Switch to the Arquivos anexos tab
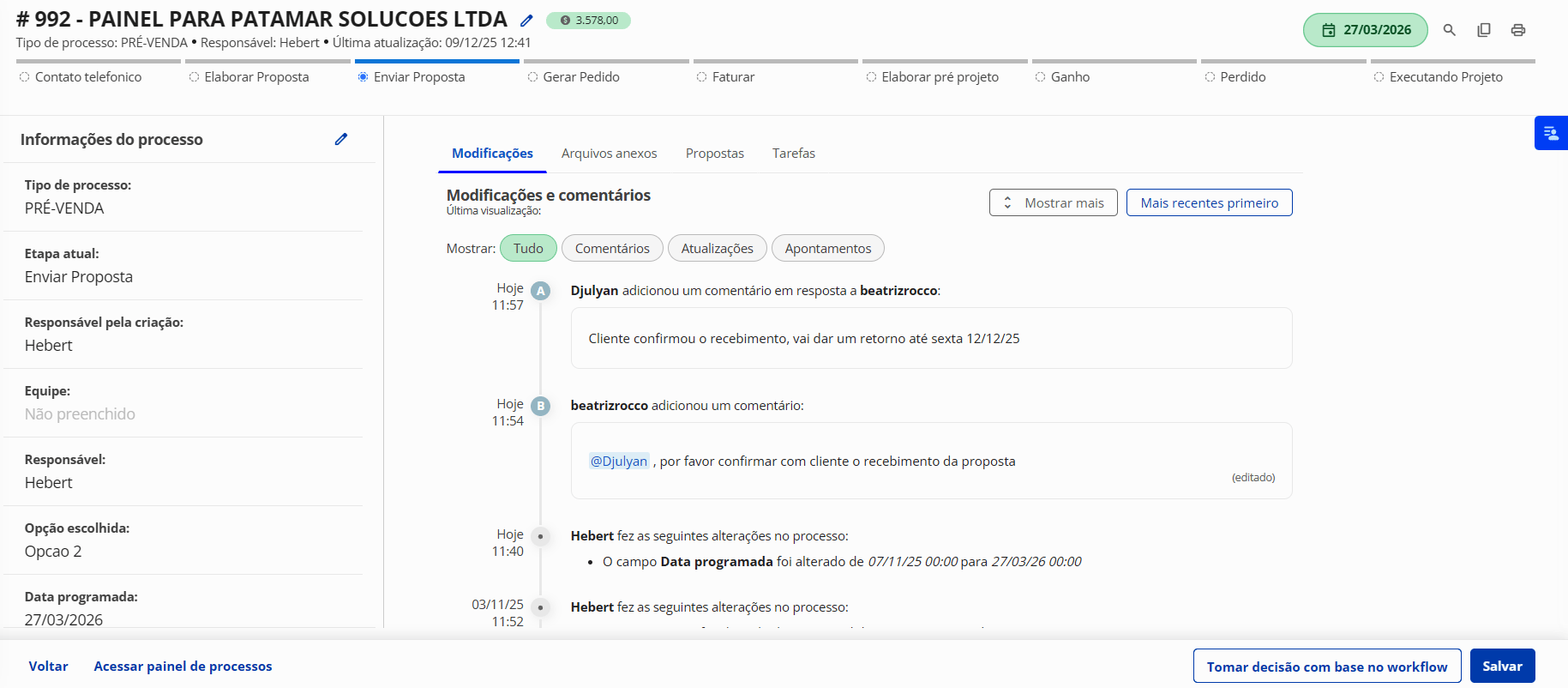 (609, 154)
